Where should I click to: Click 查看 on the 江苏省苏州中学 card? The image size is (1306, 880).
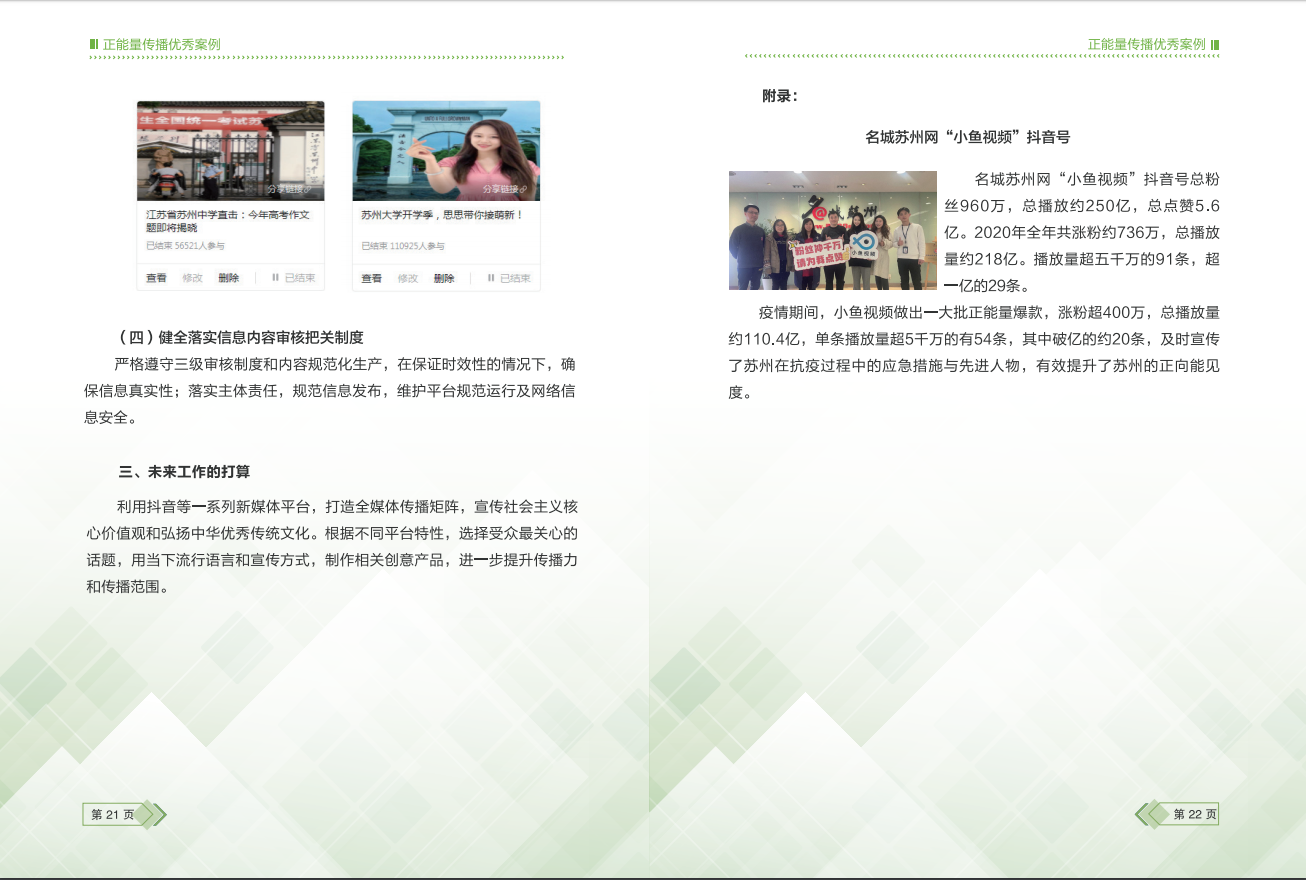[156, 278]
